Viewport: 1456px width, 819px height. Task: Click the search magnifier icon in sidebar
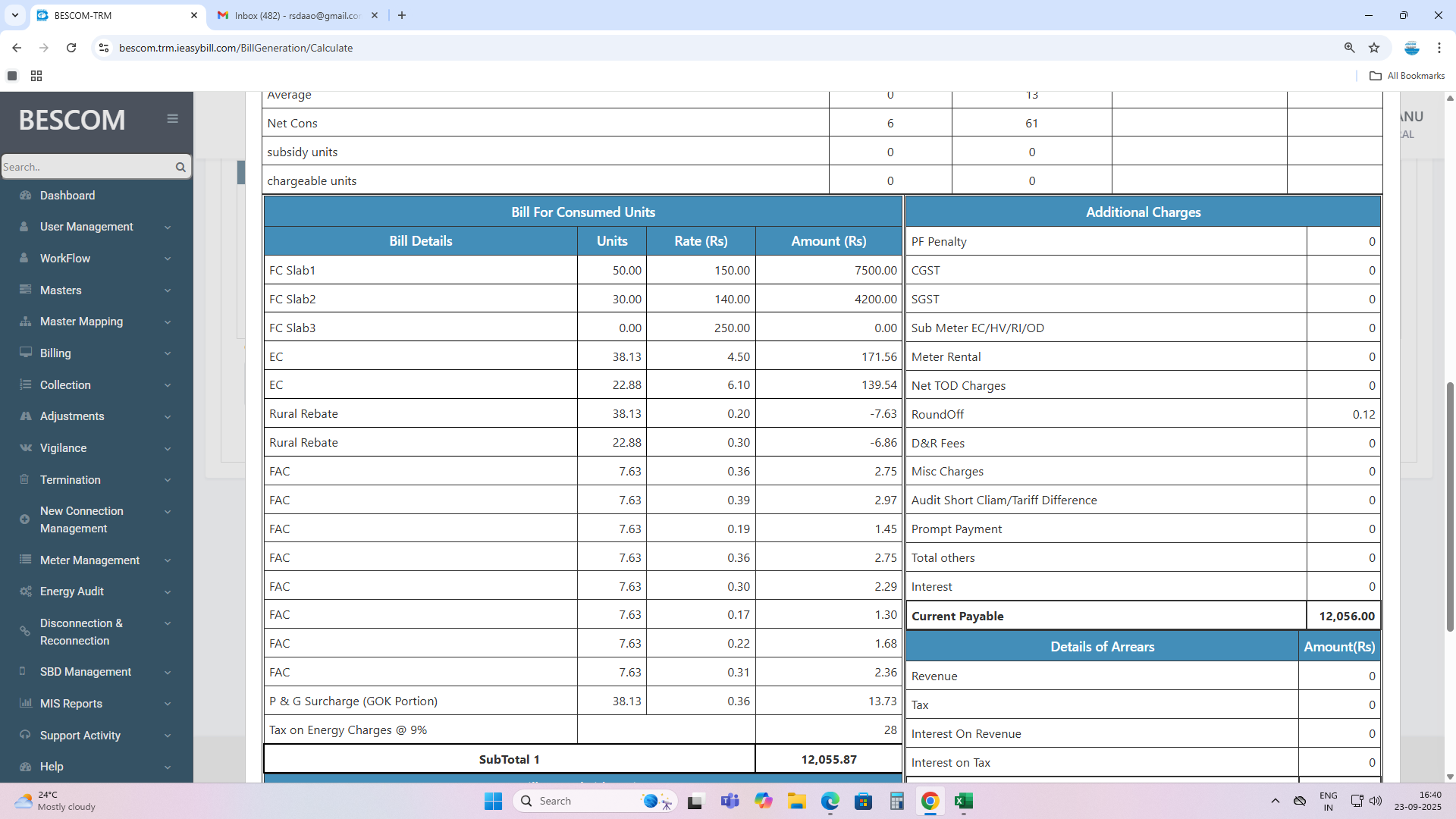180,167
